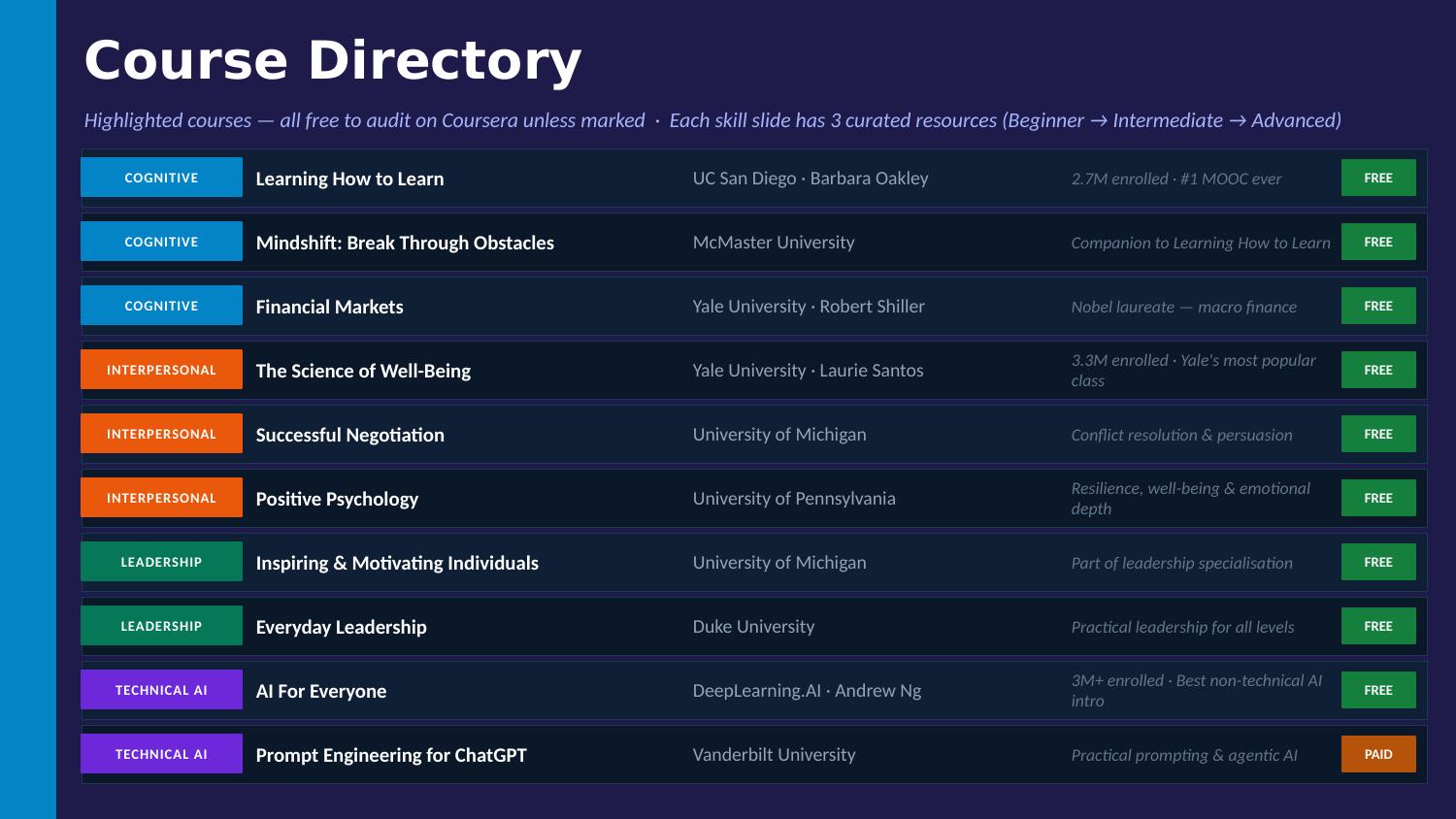This screenshot has height=819, width=1456.
Task: Click 3M+ enrolled Best non-technical AI intro note
Action: (1197, 690)
